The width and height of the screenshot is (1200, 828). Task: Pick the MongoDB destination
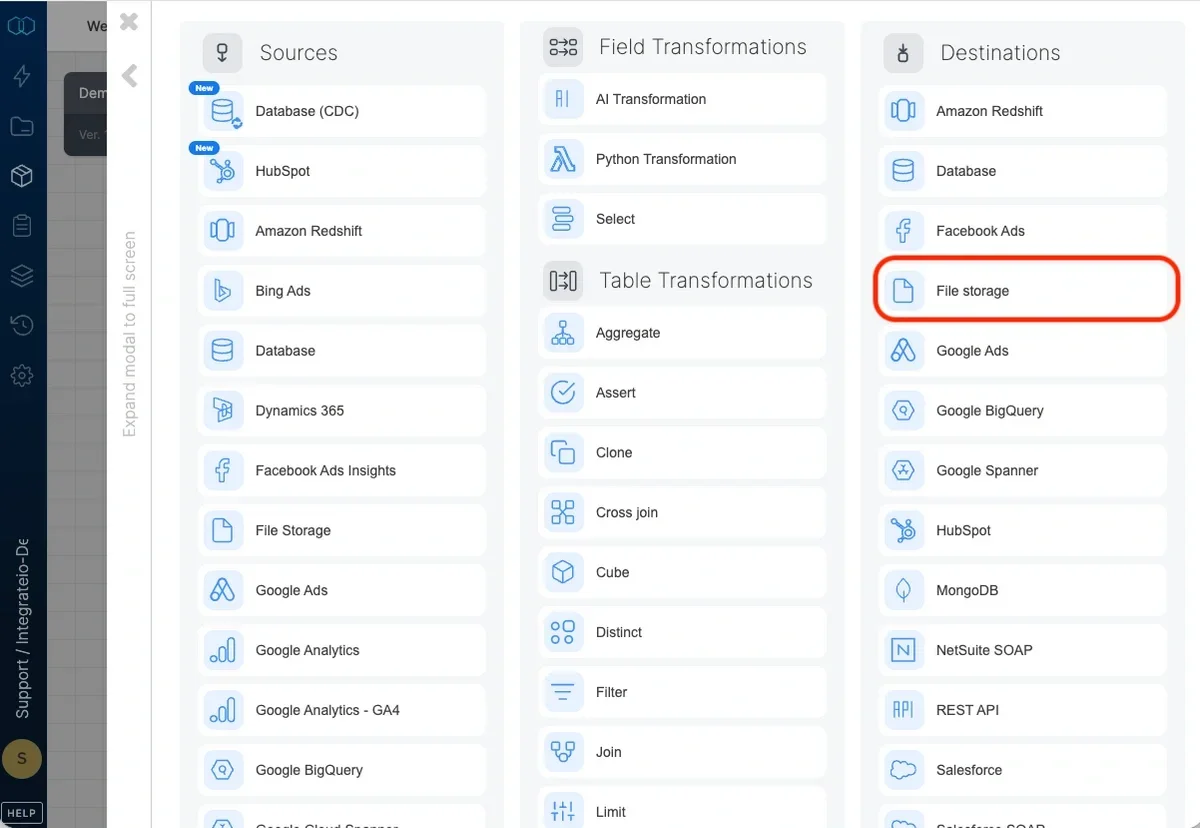(x=1023, y=591)
